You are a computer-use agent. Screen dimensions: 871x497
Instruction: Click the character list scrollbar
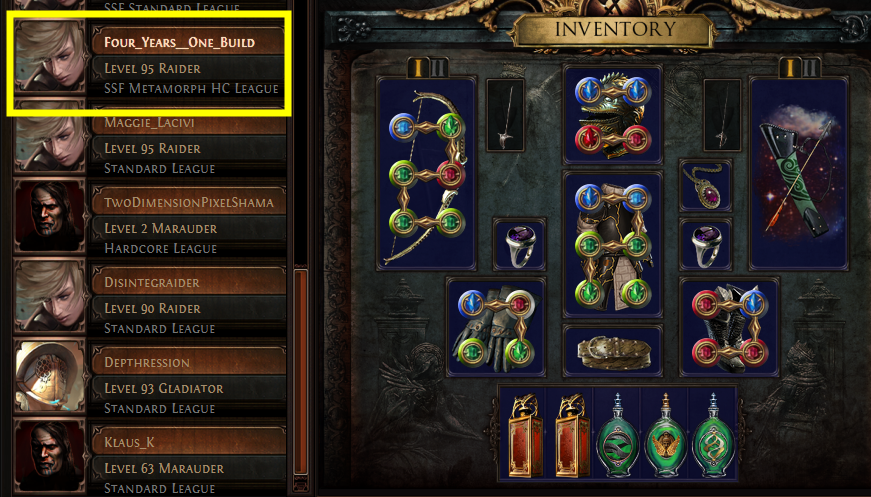(301, 371)
